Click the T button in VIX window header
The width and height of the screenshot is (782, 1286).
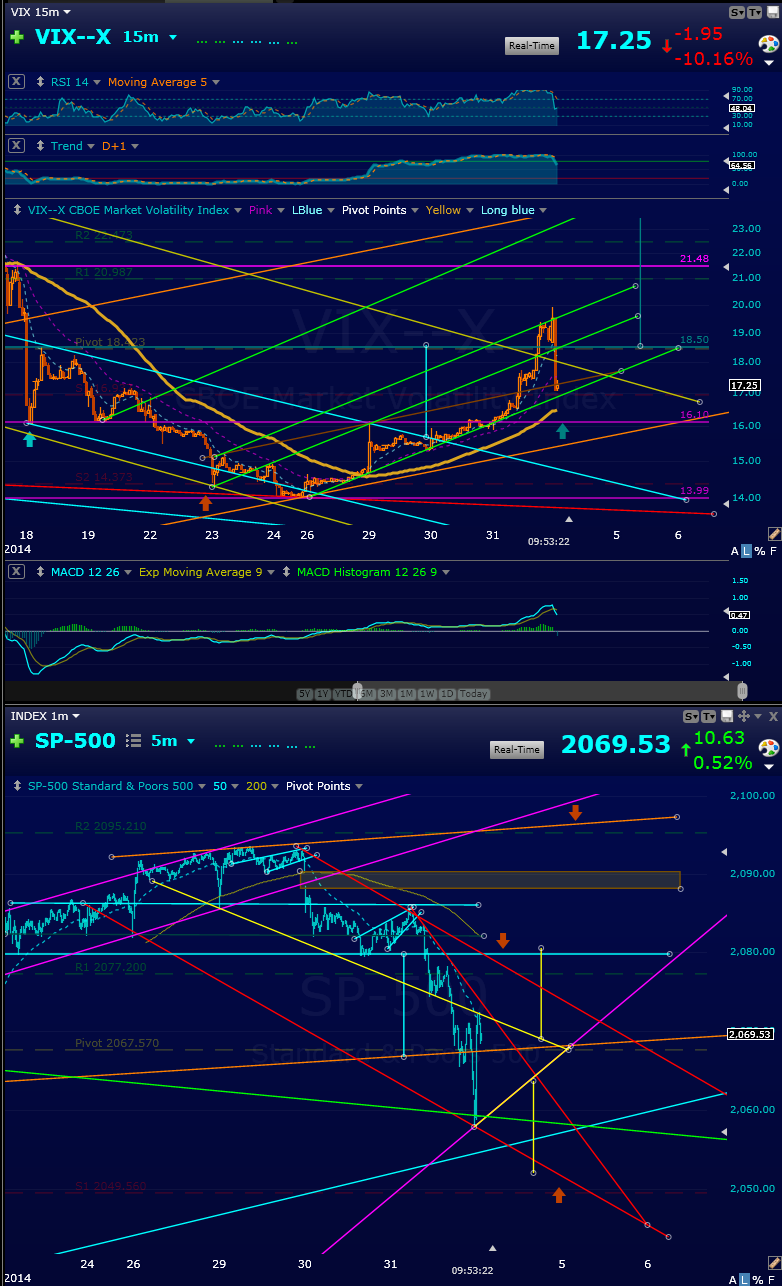click(x=754, y=12)
